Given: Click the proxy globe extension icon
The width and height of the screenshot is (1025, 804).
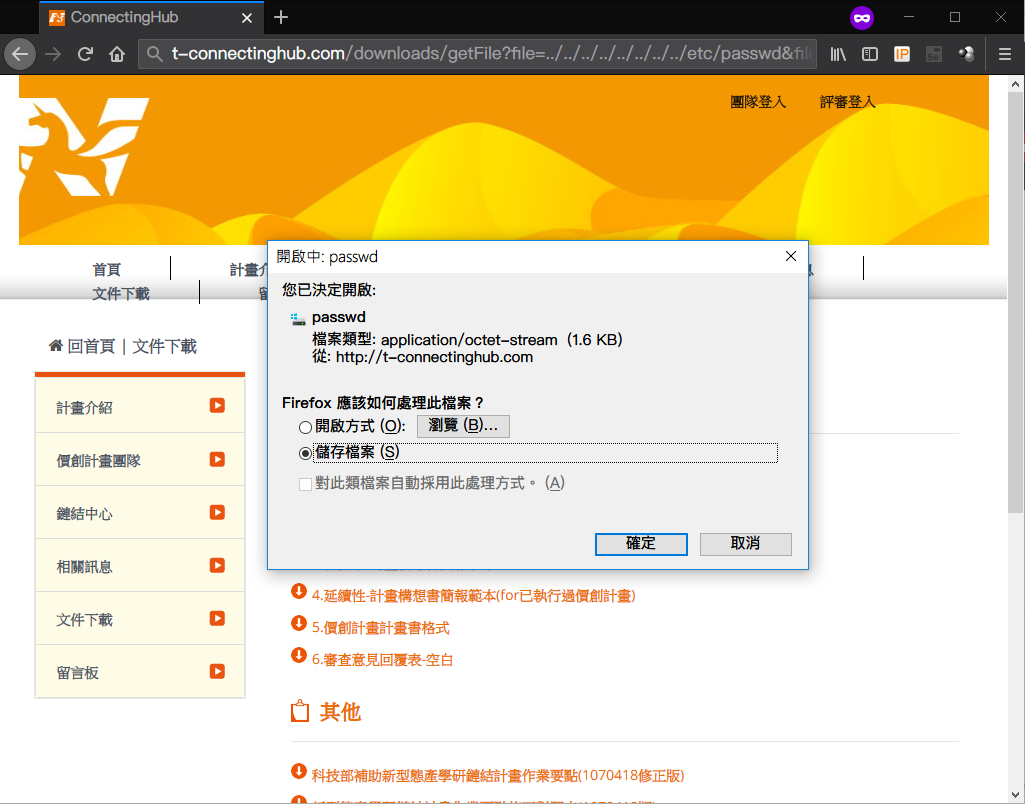Looking at the screenshot, I should [x=966, y=54].
